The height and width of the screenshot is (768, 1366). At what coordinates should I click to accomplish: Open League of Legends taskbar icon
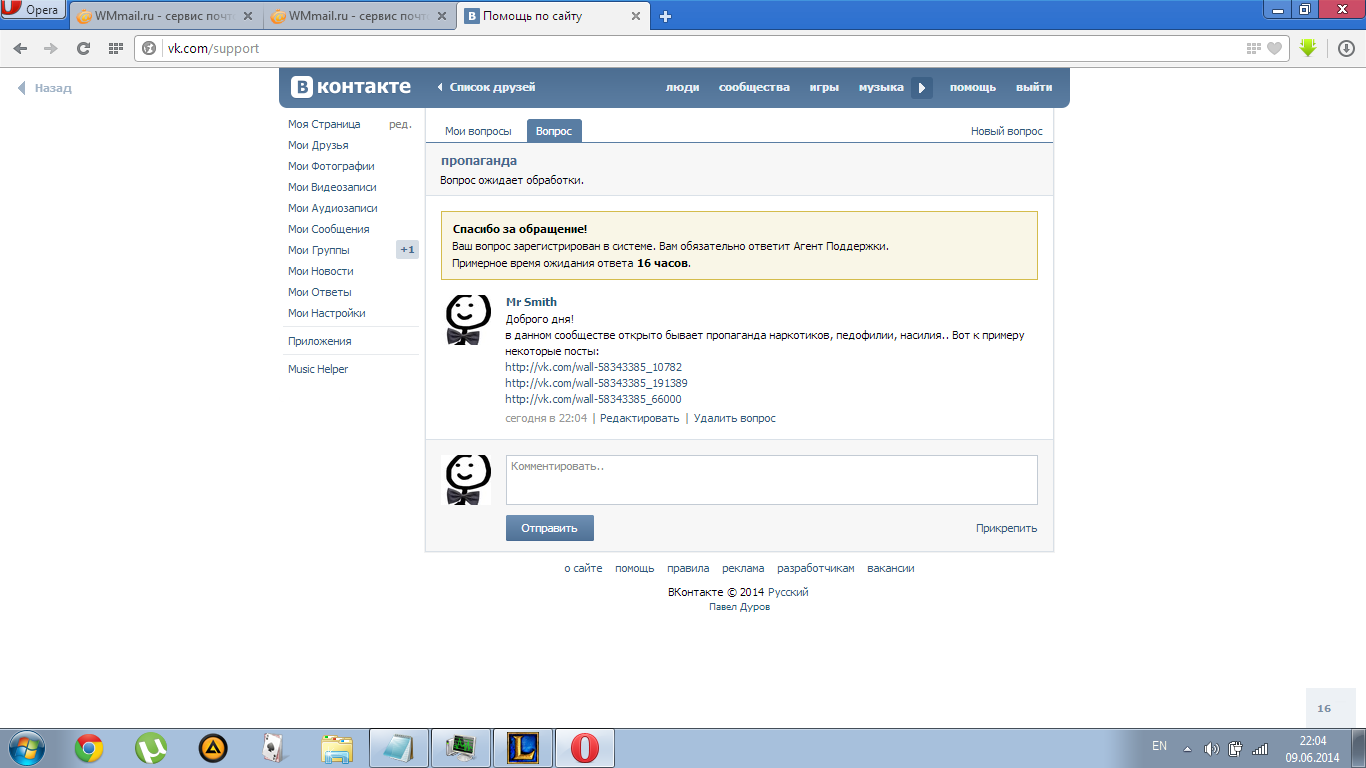(x=522, y=748)
